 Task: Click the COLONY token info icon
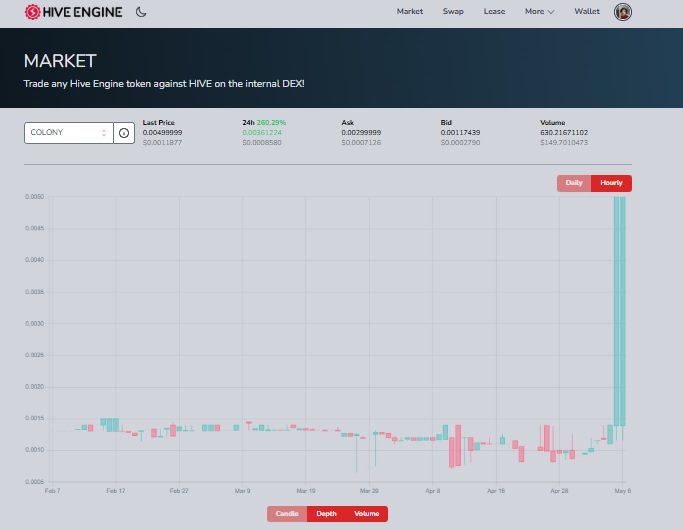pos(124,133)
